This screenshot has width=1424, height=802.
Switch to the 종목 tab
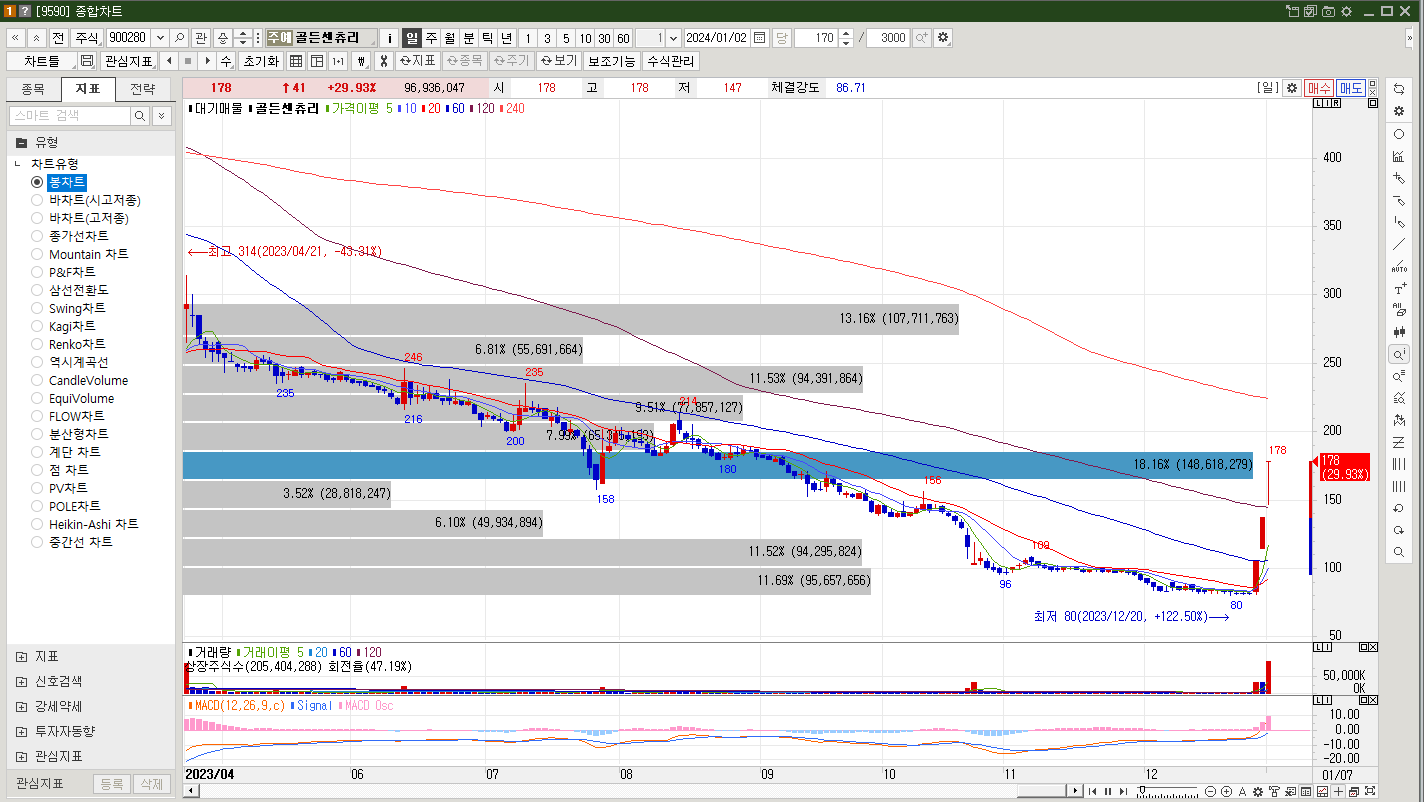click(33, 89)
